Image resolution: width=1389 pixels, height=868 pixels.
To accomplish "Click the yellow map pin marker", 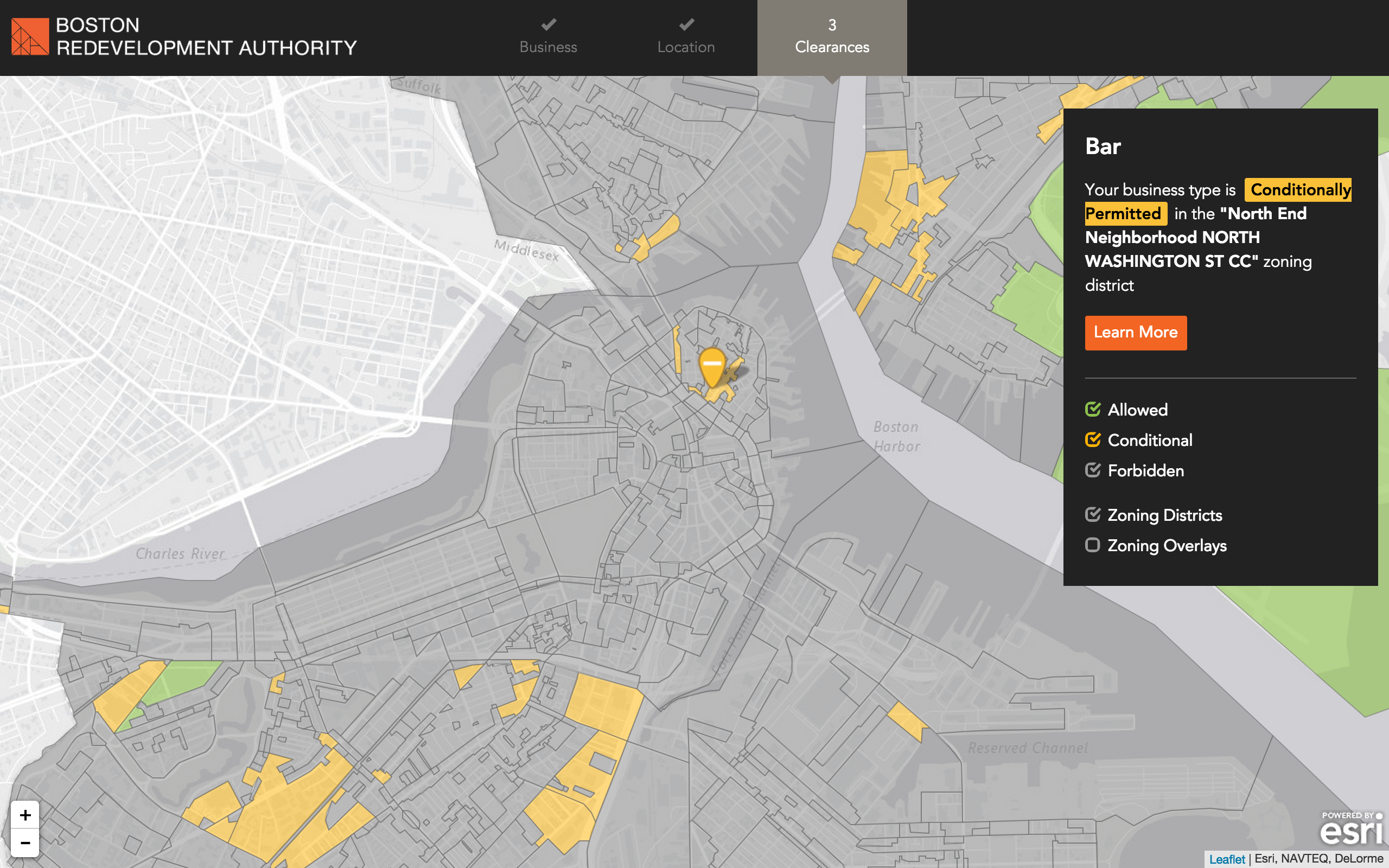I will [x=712, y=366].
